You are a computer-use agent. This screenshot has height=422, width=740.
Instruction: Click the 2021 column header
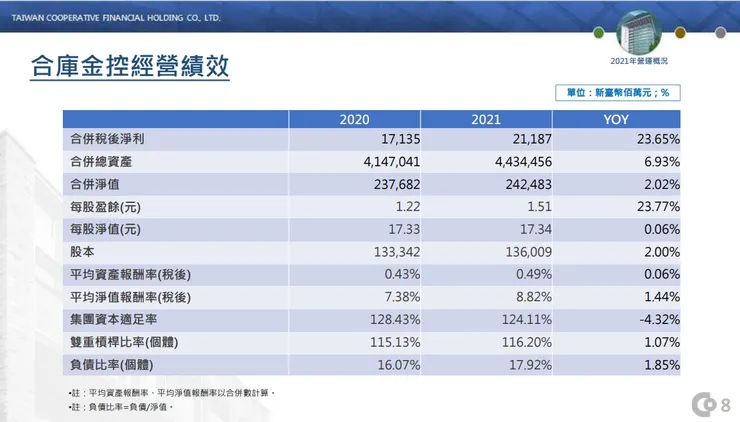(x=486, y=119)
